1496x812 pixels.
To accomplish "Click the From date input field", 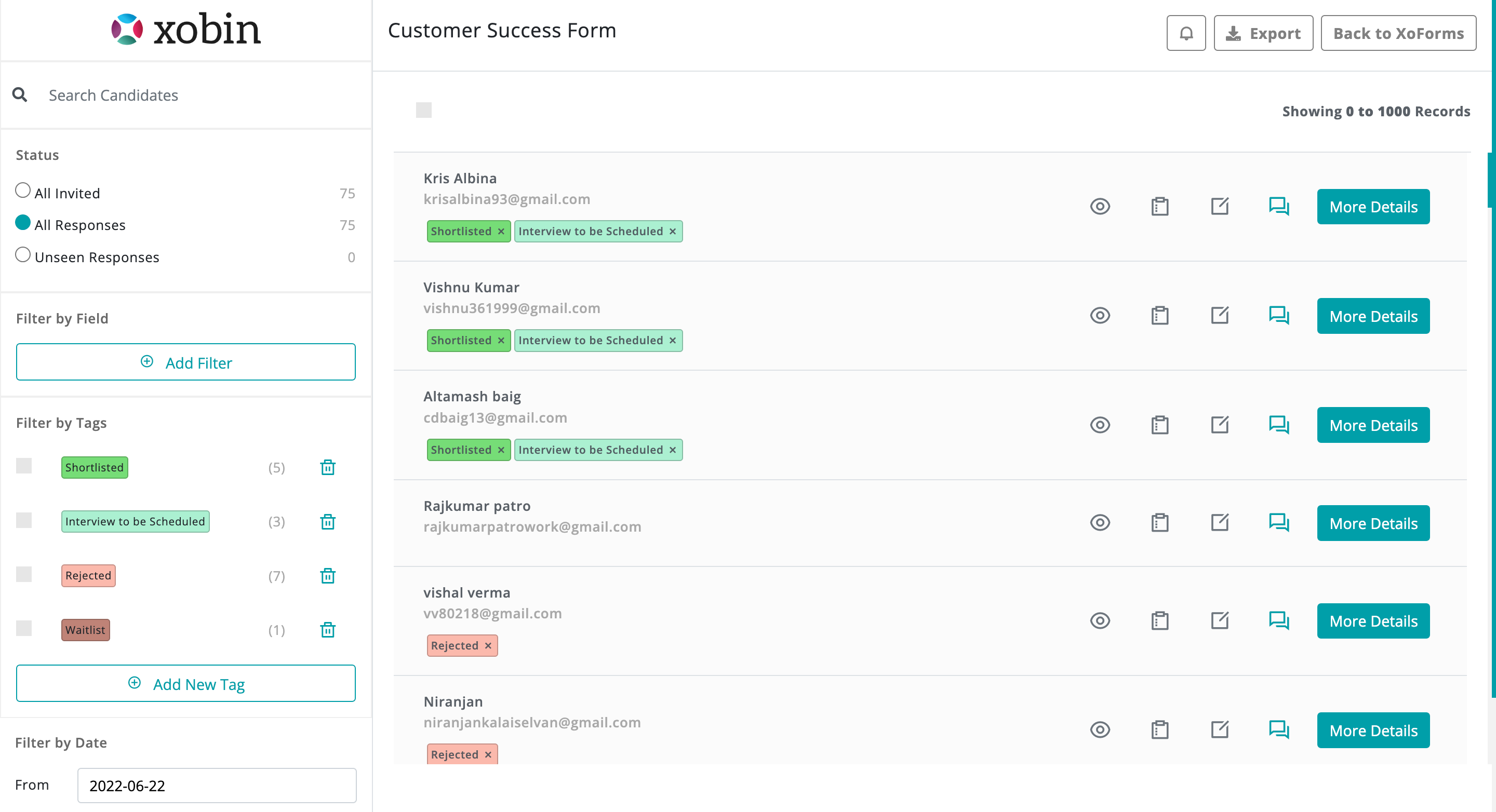I will coord(217,786).
